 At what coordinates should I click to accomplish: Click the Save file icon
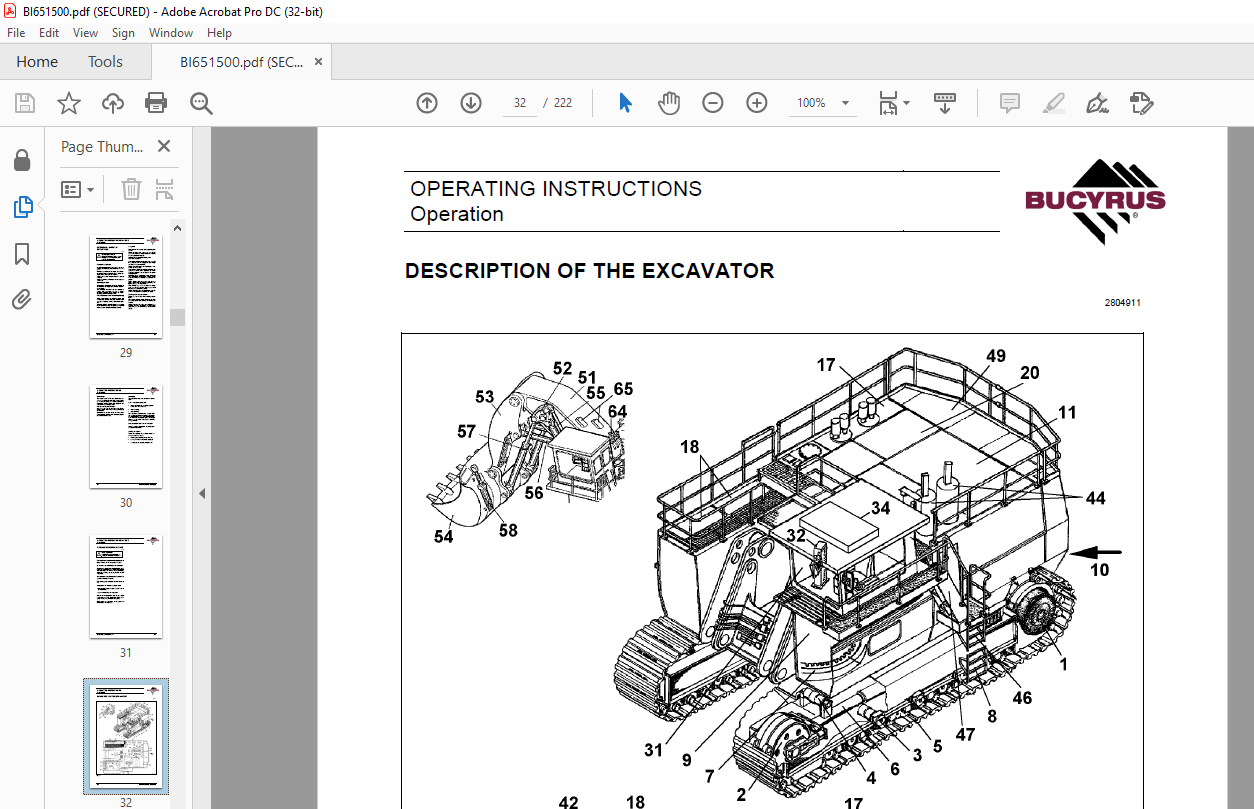point(25,103)
